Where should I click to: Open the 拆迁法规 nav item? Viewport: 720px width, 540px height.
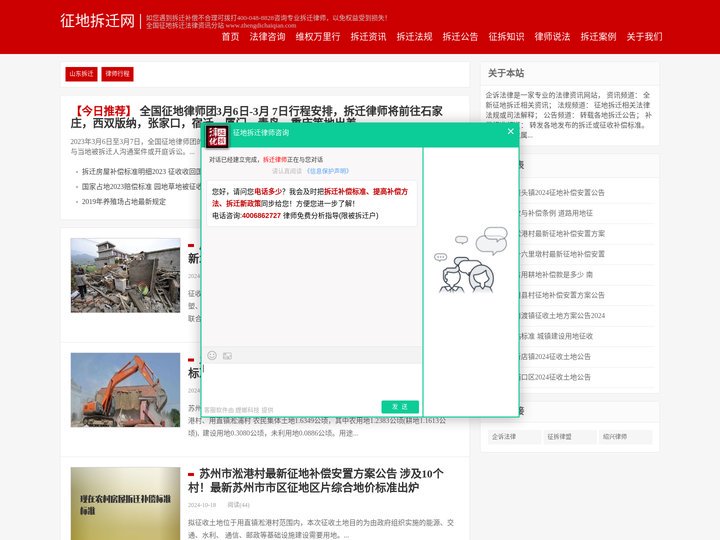tap(414, 37)
